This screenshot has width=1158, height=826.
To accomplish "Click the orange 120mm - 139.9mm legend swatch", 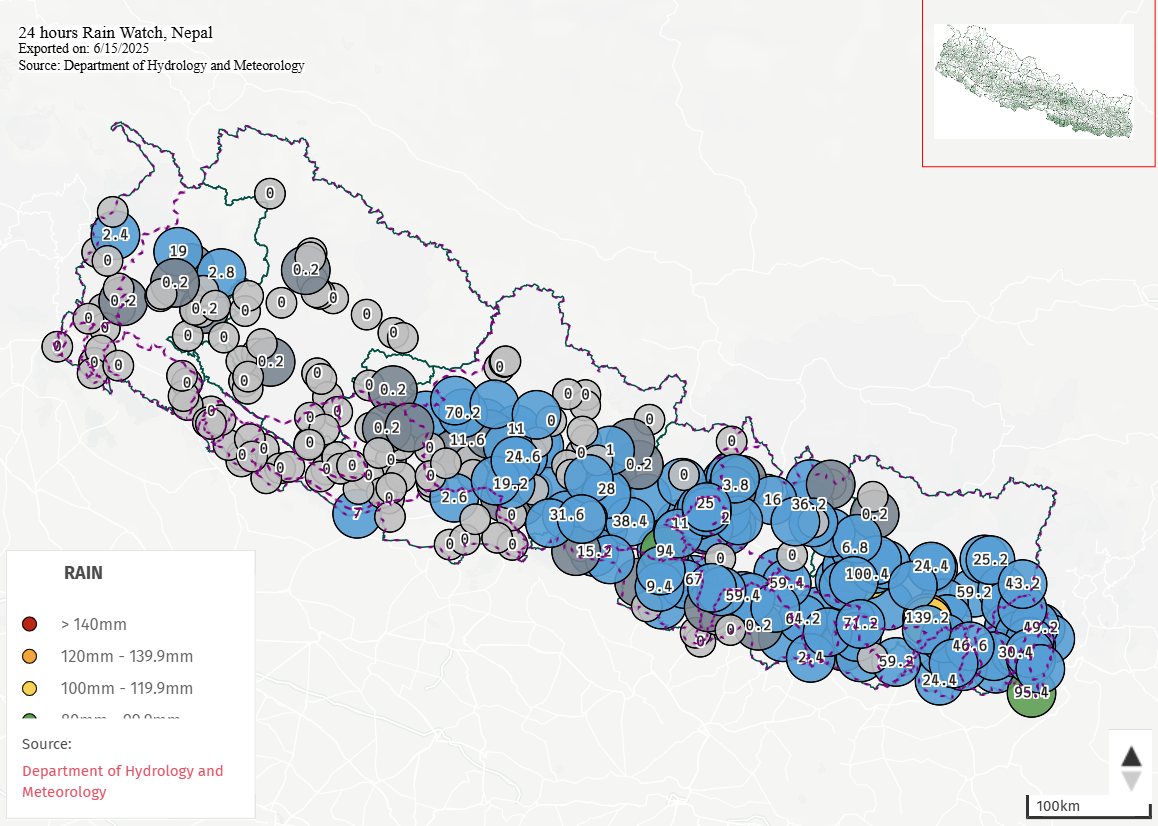I will 29,657.
